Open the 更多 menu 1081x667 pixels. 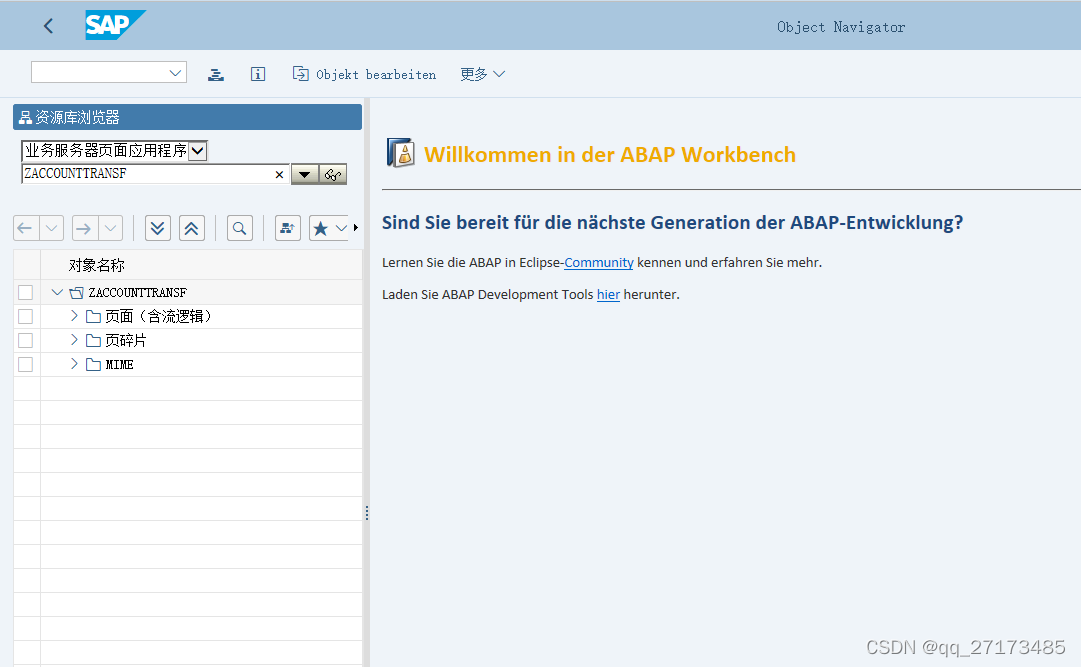point(483,74)
